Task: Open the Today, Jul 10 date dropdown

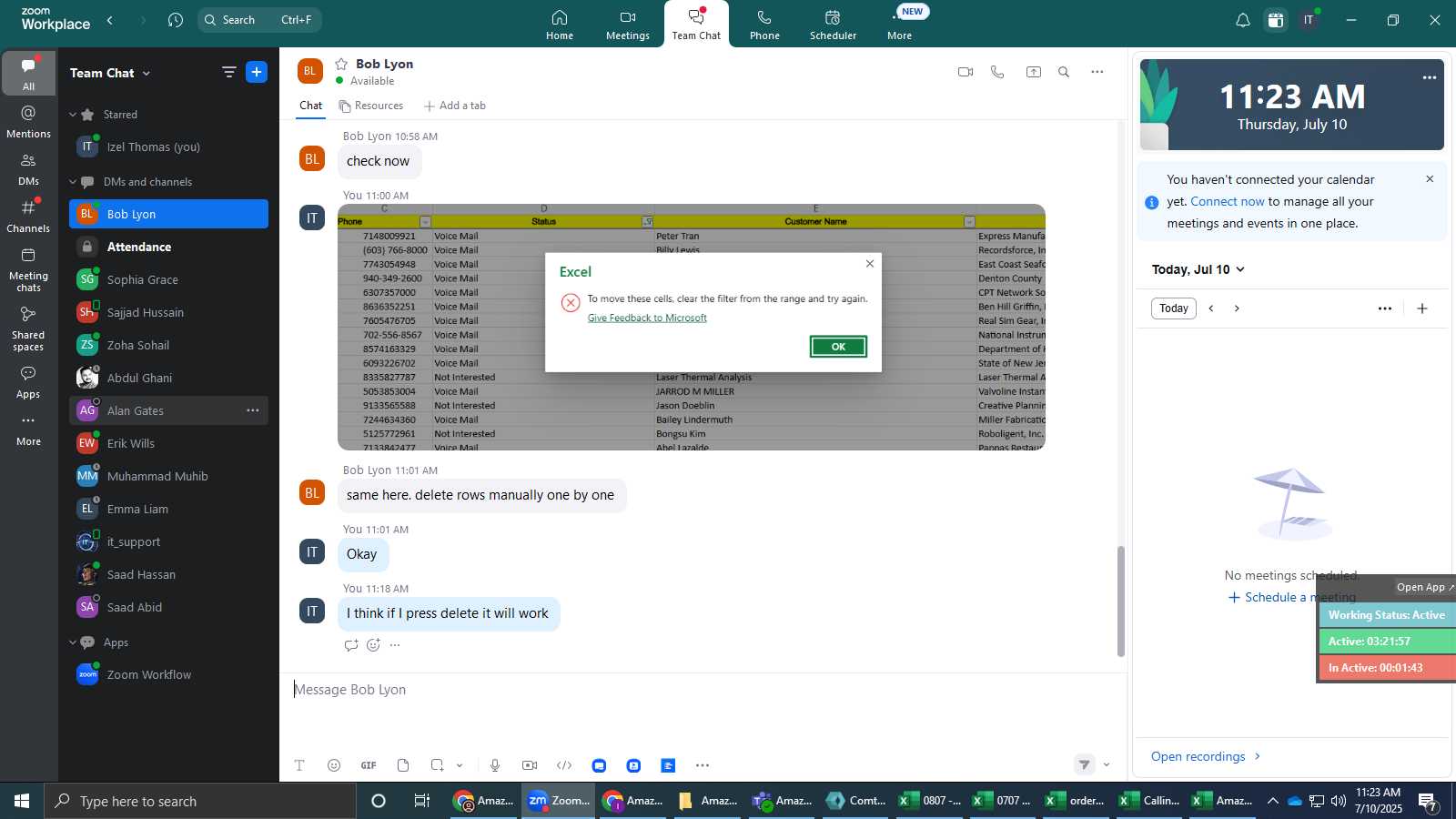Action: [x=1198, y=269]
